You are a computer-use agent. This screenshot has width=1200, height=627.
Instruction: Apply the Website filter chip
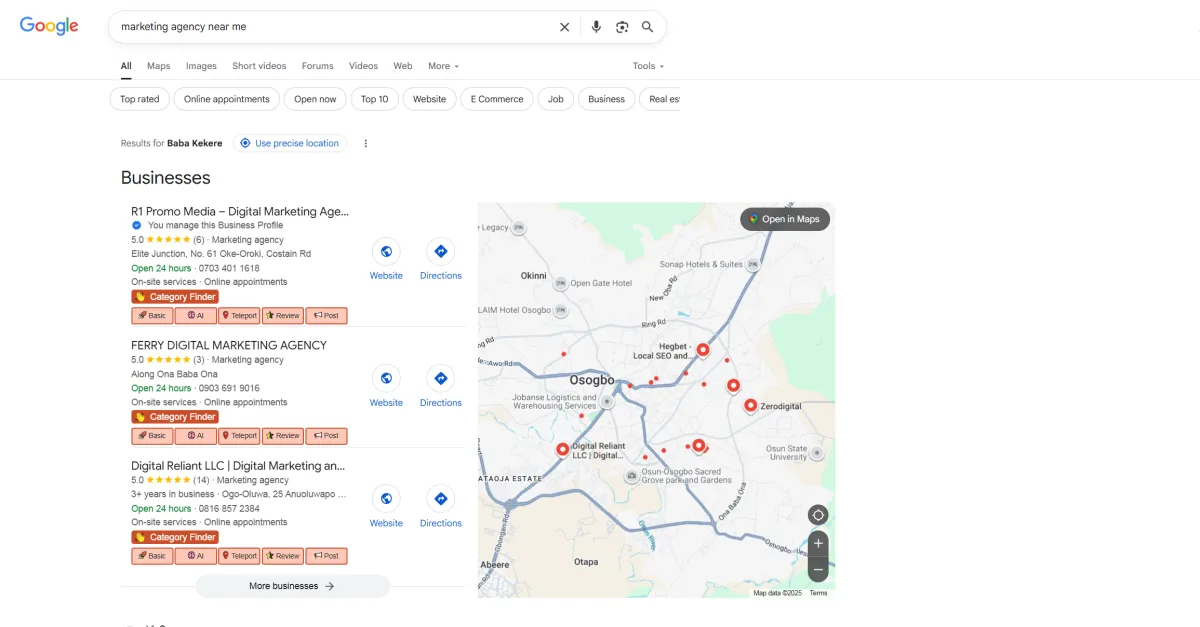coord(430,99)
